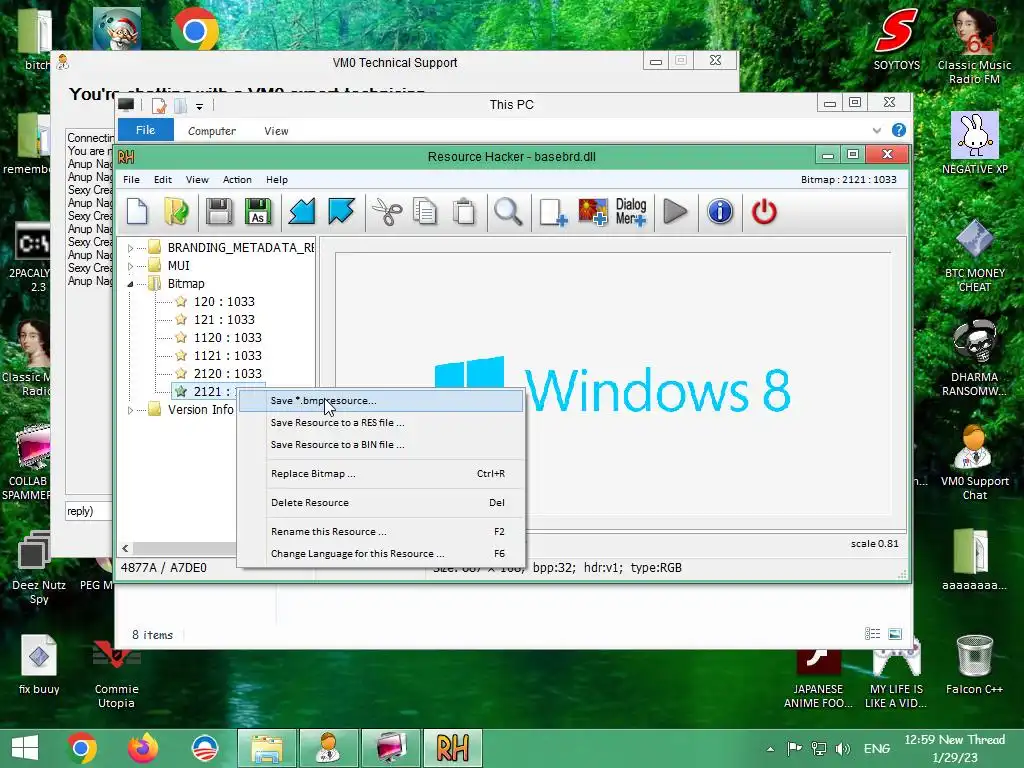Select bitmap resource 1120 : 1033
Screen dimensions: 1024x768
tap(227, 338)
